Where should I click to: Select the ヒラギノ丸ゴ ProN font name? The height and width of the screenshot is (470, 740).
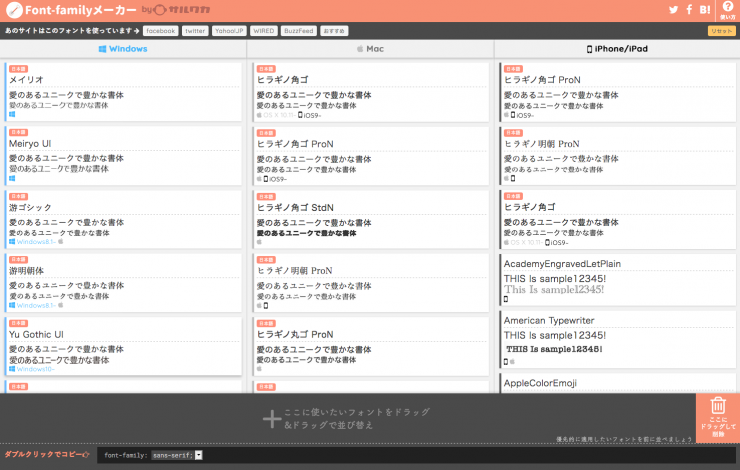(295, 335)
